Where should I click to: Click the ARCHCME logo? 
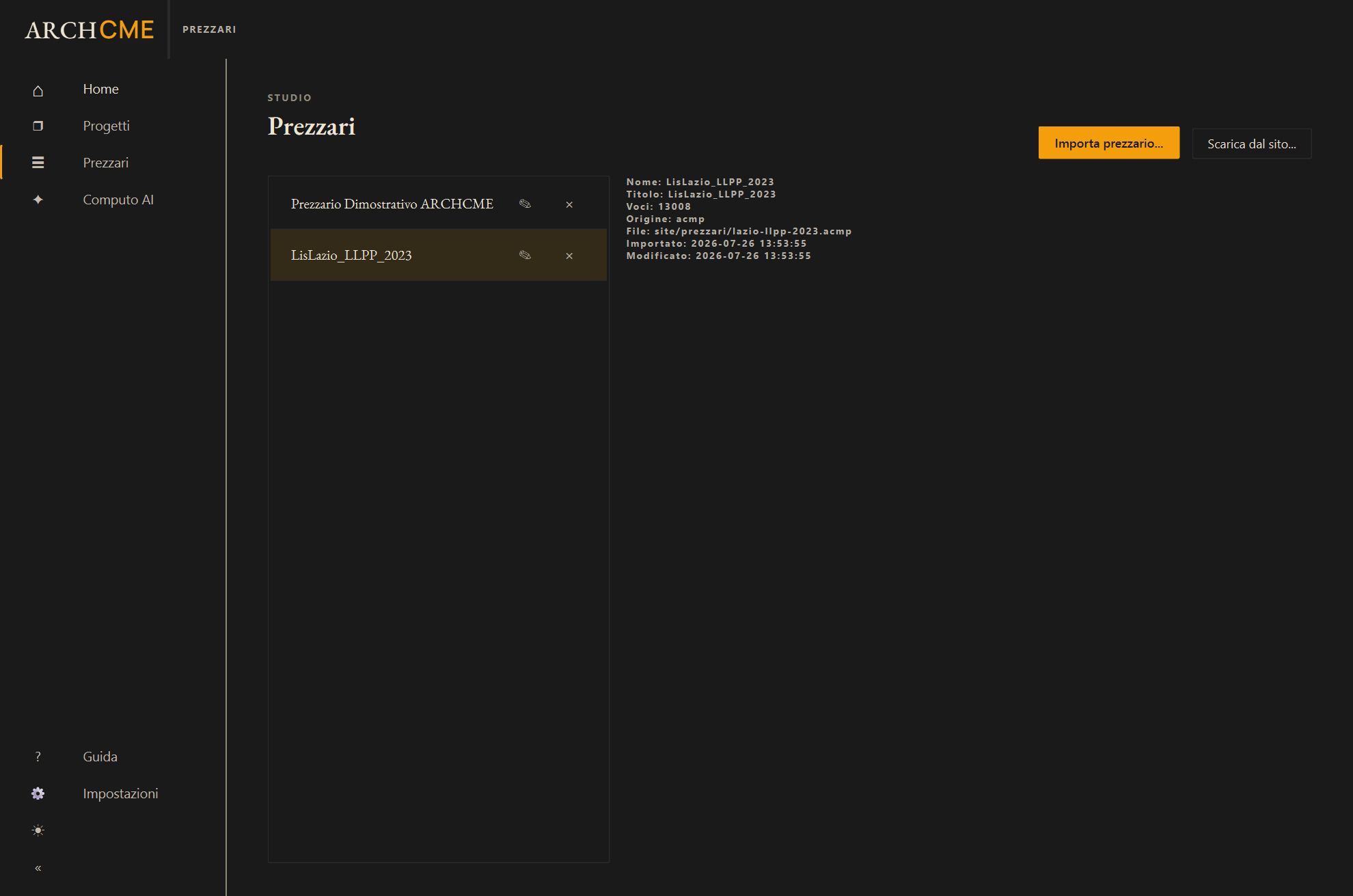pyautogui.click(x=90, y=29)
